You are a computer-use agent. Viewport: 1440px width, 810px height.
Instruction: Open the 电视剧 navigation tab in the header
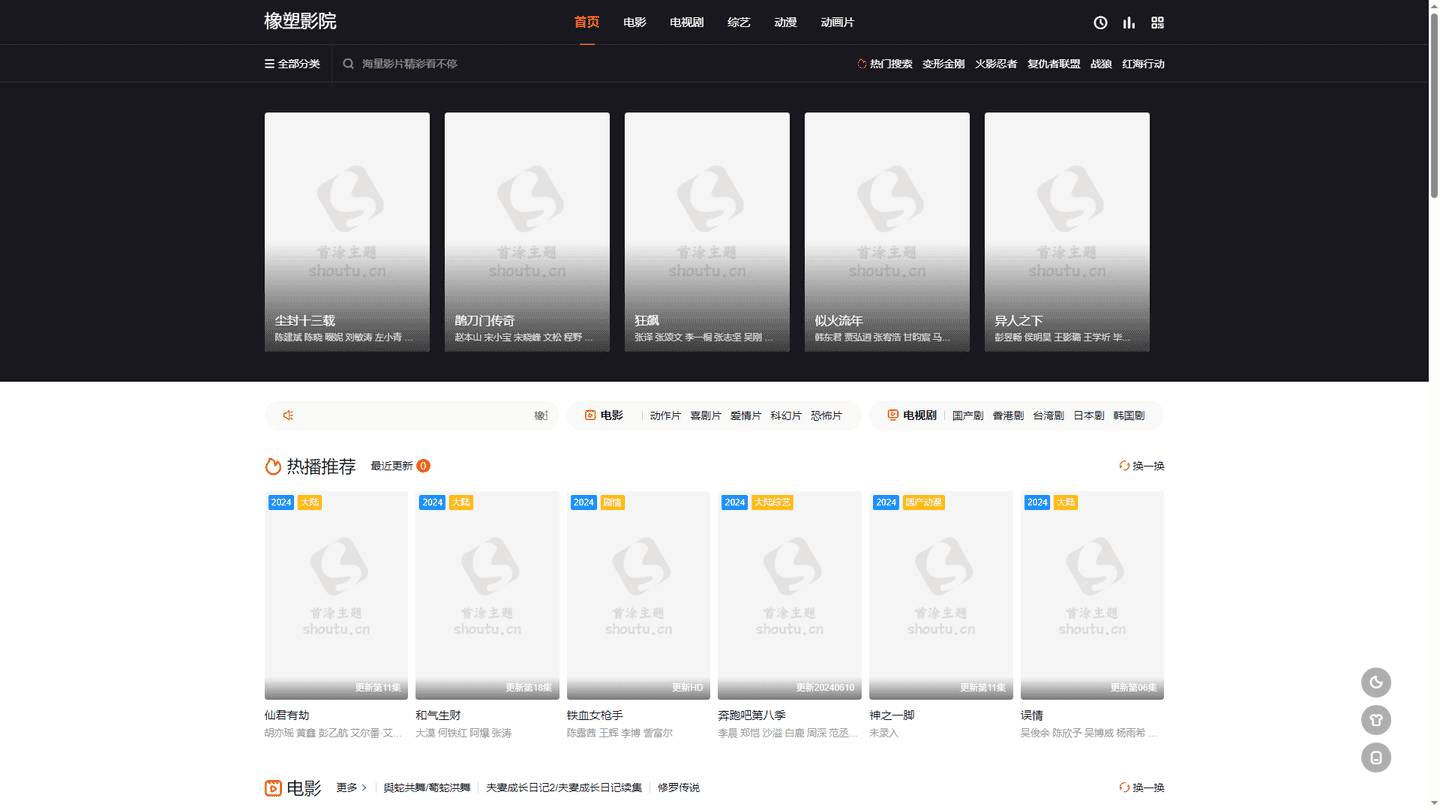(x=687, y=22)
